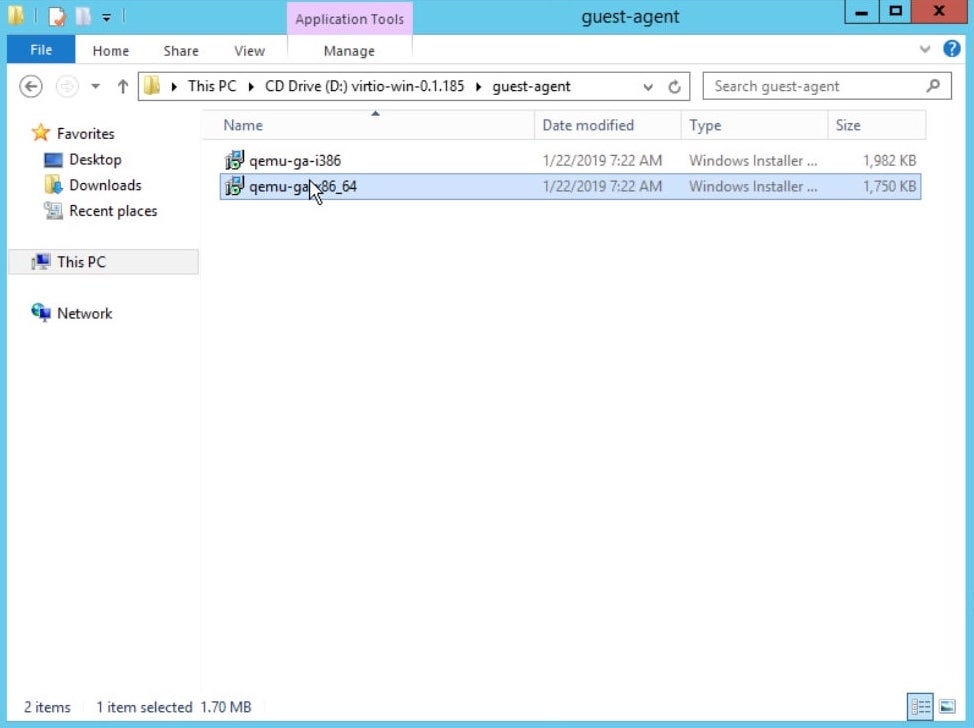Click the Refresh button in address bar
Image resolution: width=974 pixels, height=728 pixels.
click(x=675, y=87)
